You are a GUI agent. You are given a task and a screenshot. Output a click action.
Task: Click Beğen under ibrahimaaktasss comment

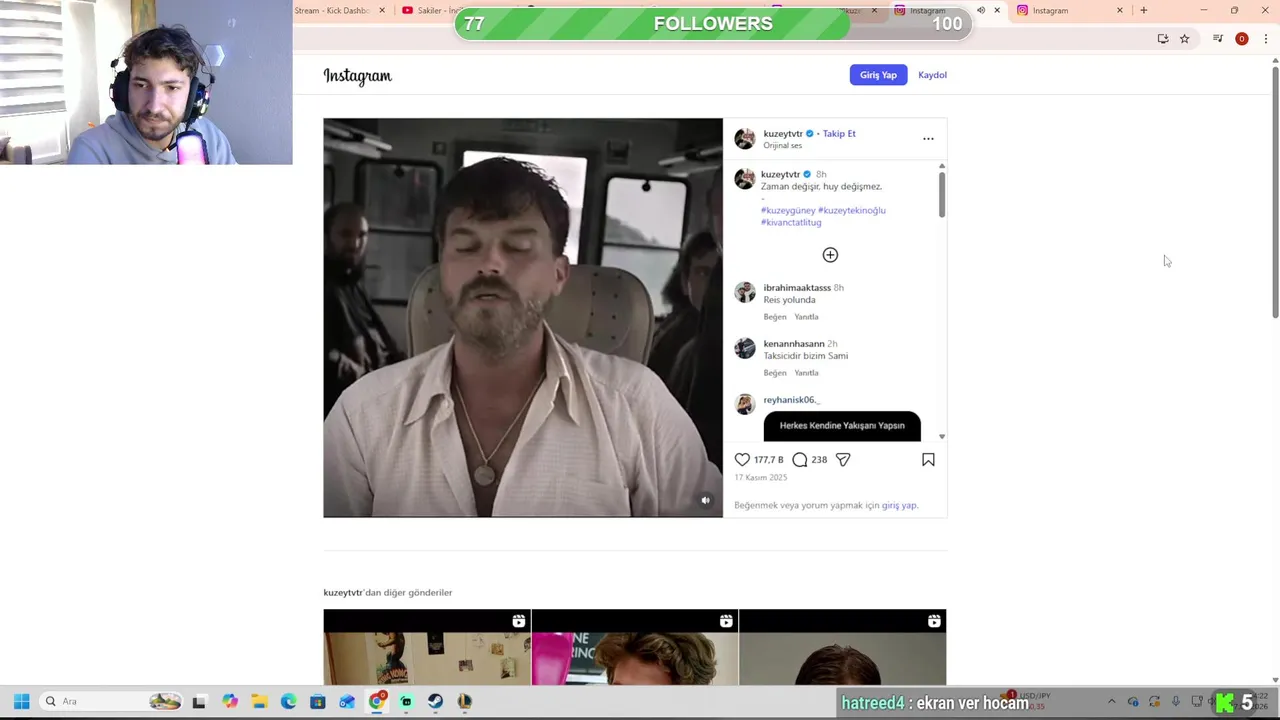(x=775, y=317)
